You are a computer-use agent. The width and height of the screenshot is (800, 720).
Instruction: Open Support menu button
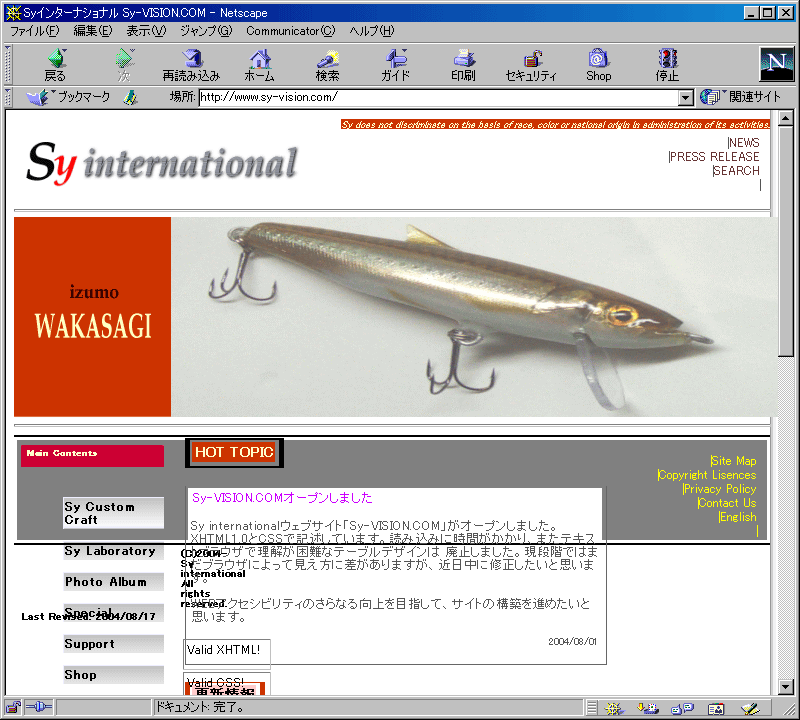click(x=113, y=644)
